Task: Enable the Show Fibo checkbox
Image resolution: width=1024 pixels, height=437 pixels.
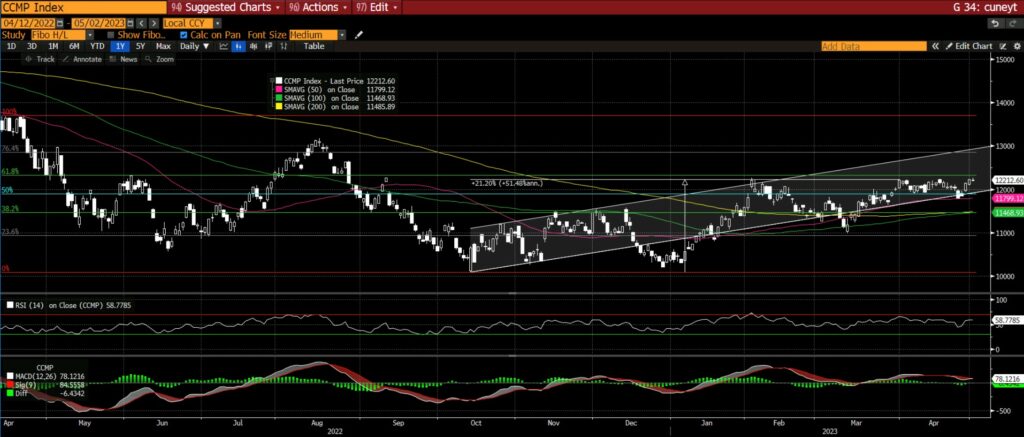Action: click(110, 34)
